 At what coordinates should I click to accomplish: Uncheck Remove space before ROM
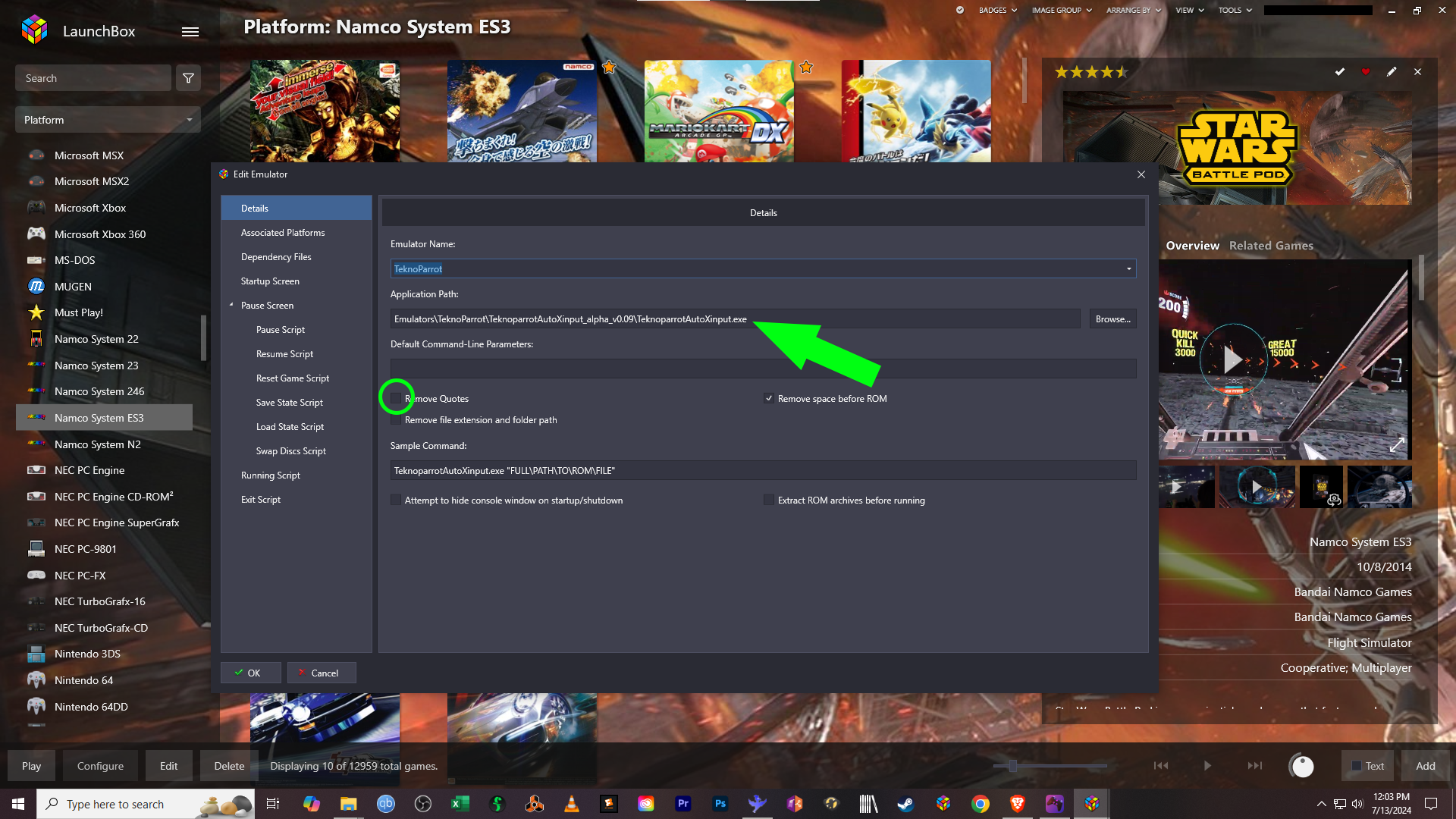[769, 398]
